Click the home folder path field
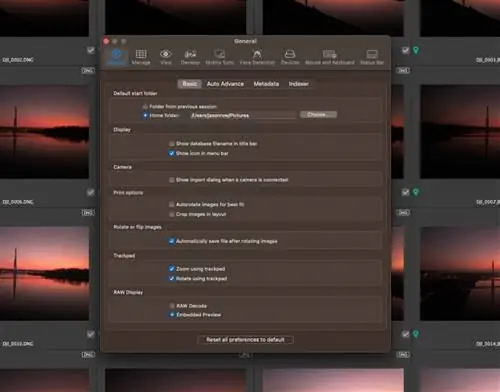This screenshot has width=500, height=392. (x=243, y=115)
